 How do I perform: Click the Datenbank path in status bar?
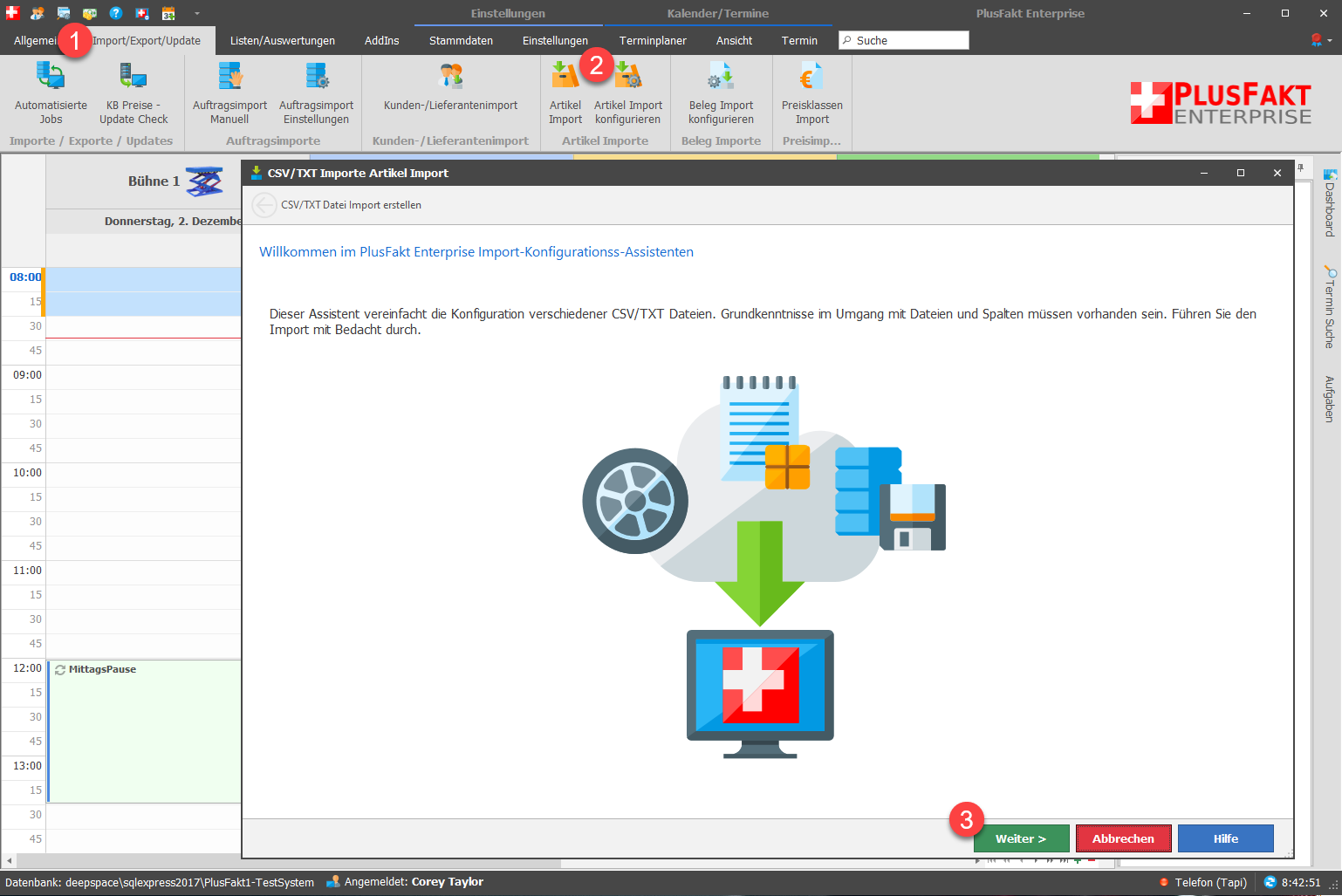click(160, 882)
